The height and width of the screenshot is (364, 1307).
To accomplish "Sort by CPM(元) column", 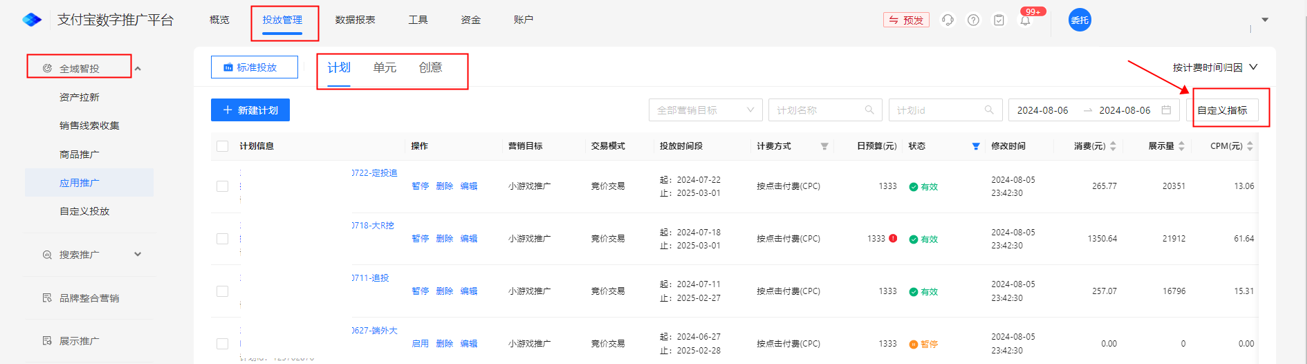I will coord(1249,146).
